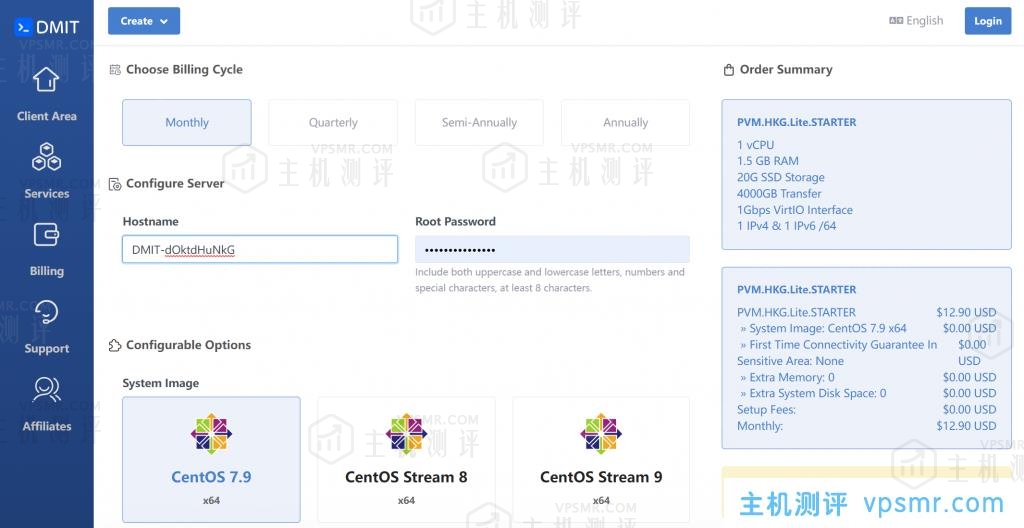Click PVM.HKG.Lite.STARTER title in specs card

point(796,122)
